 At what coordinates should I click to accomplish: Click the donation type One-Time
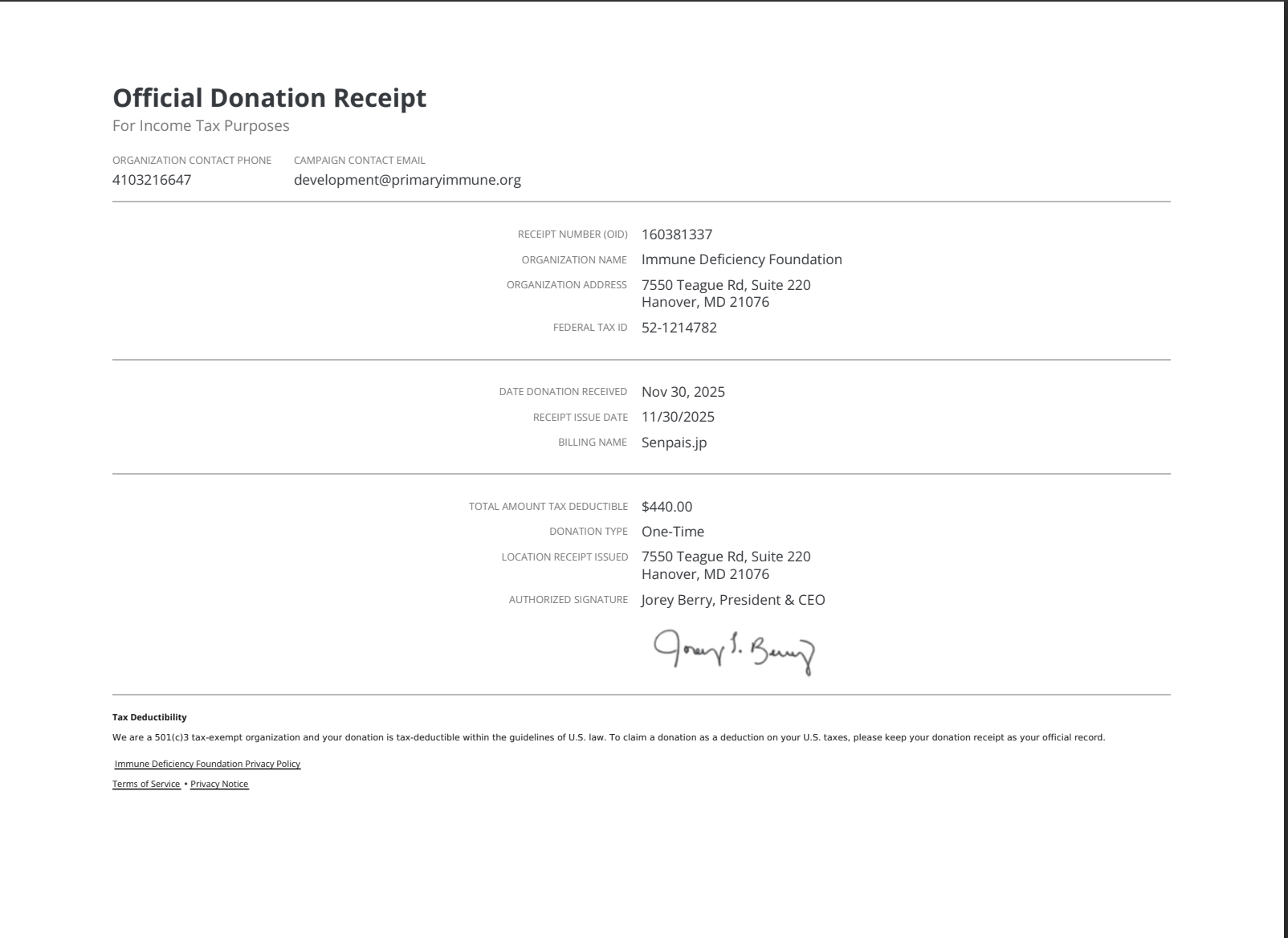coord(673,531)
